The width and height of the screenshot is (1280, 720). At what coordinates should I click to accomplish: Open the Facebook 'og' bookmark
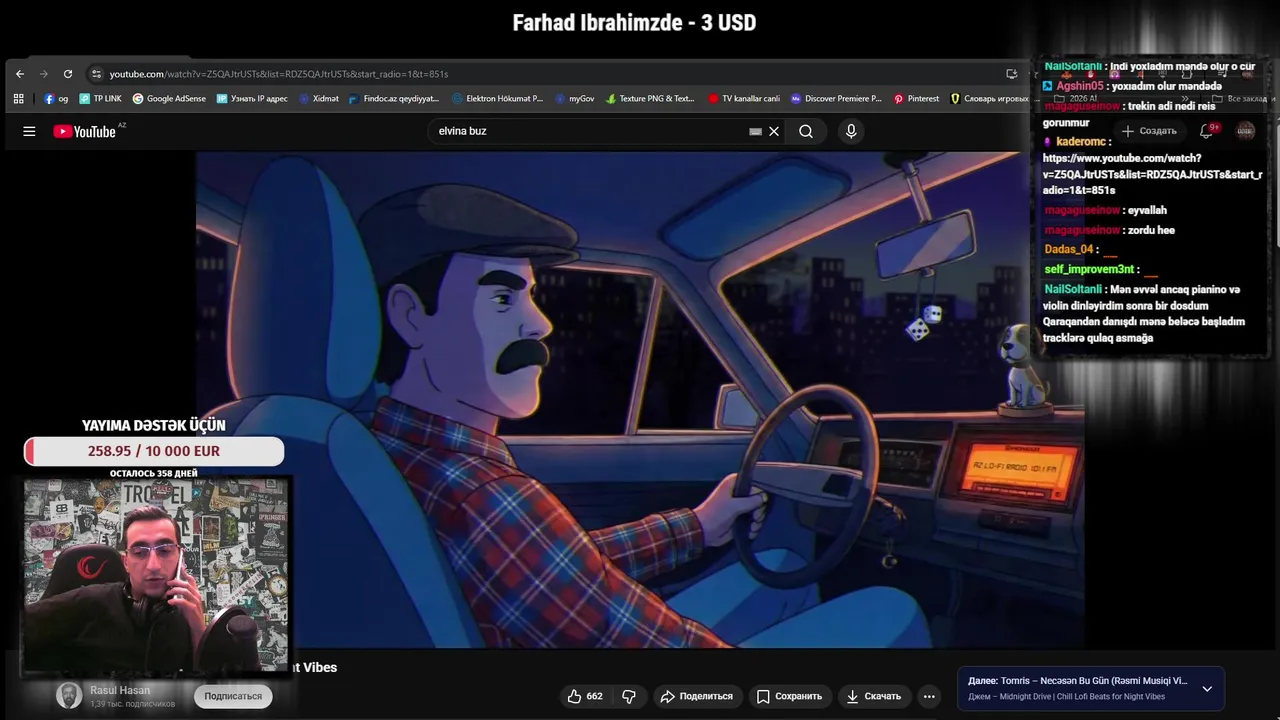56,99
